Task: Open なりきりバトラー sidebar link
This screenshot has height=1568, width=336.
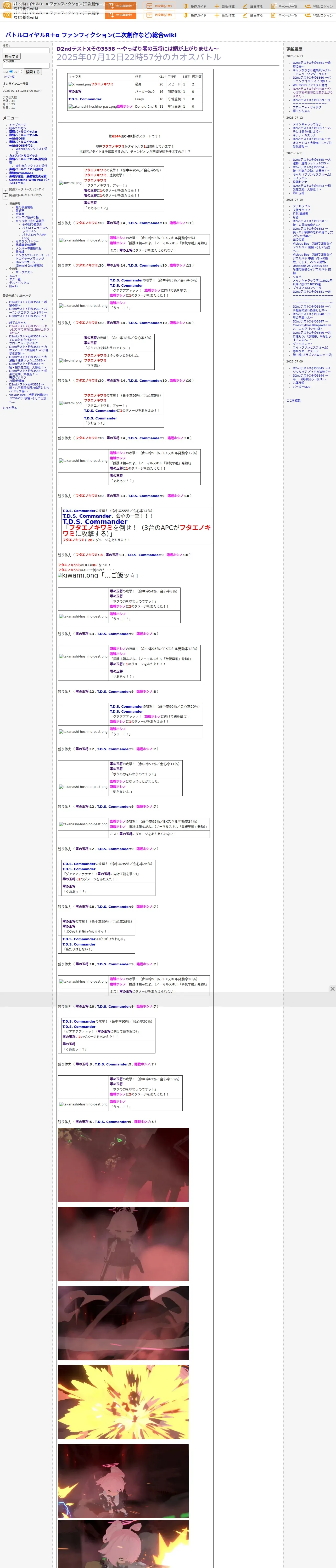Action: pos(27,242)
